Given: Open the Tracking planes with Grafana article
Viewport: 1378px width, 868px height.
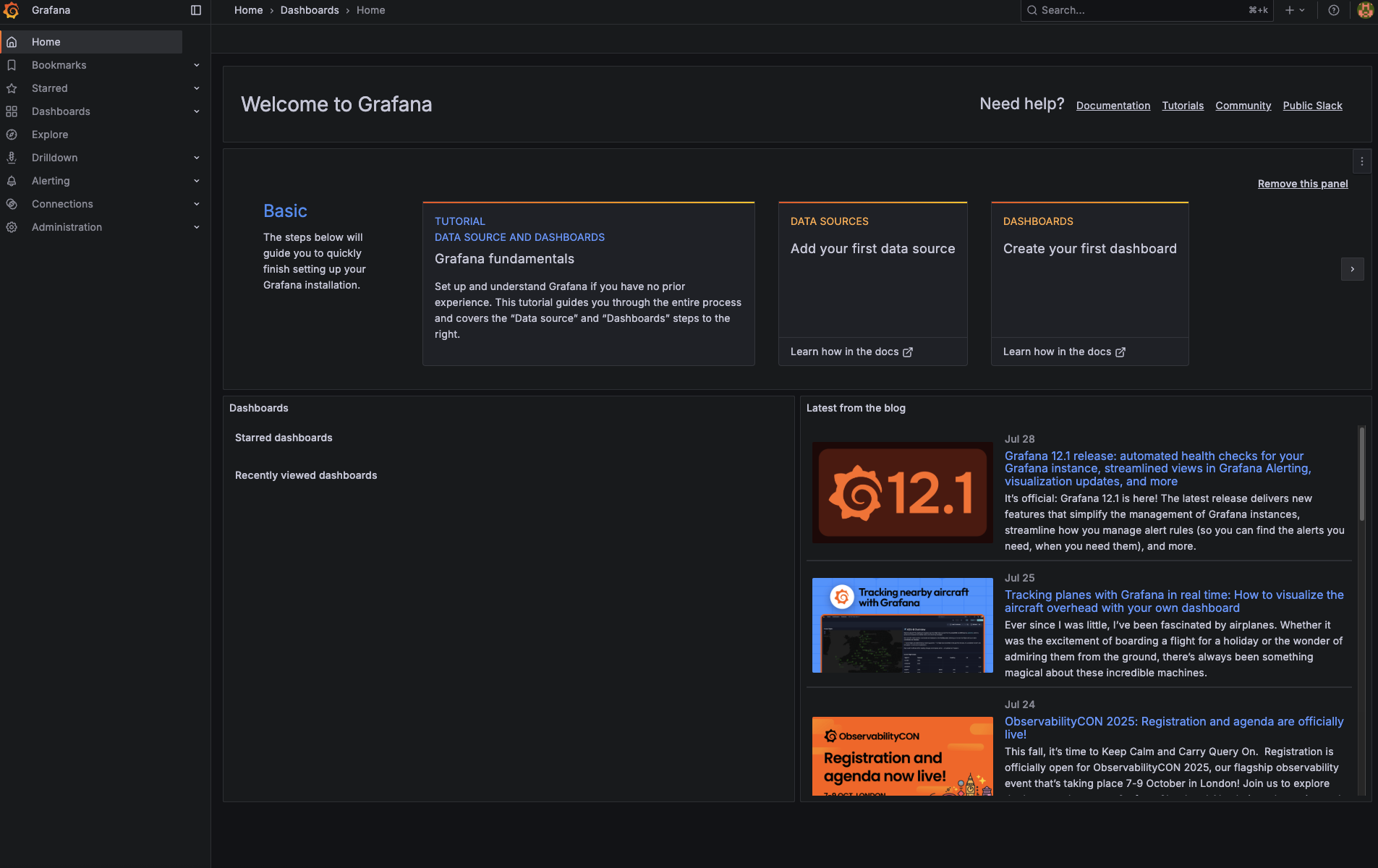Looking at the screenshot, I should click(x=1174, y=601).
